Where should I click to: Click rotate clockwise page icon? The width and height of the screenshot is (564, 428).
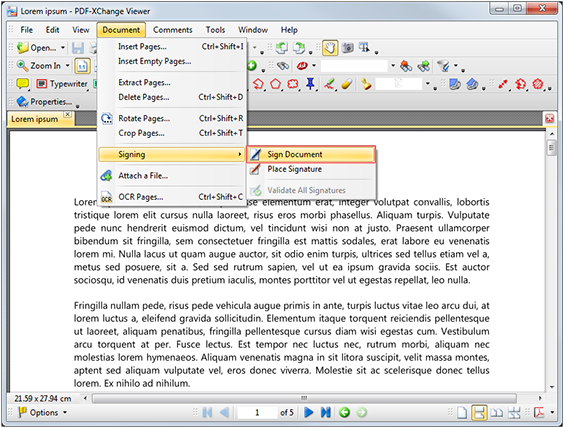pyautogui.click(x=299, y=47)
